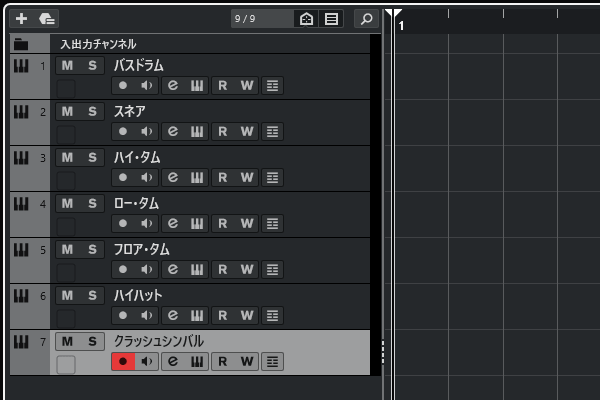This screenshot has height=400, width=600.
Task: Open lanes dropdown on フロア・タム track
Action: click(x=272, y=269)
